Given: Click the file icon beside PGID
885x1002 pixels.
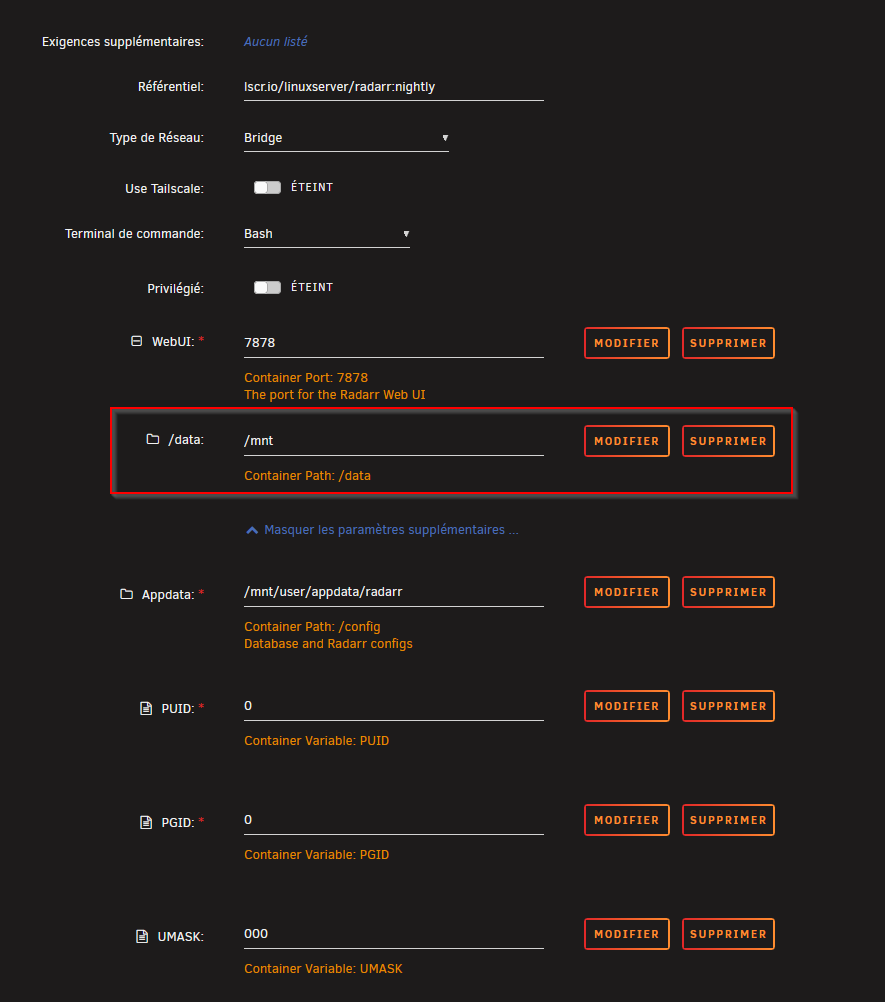Looking at the screenshot, I should (146, 822).
